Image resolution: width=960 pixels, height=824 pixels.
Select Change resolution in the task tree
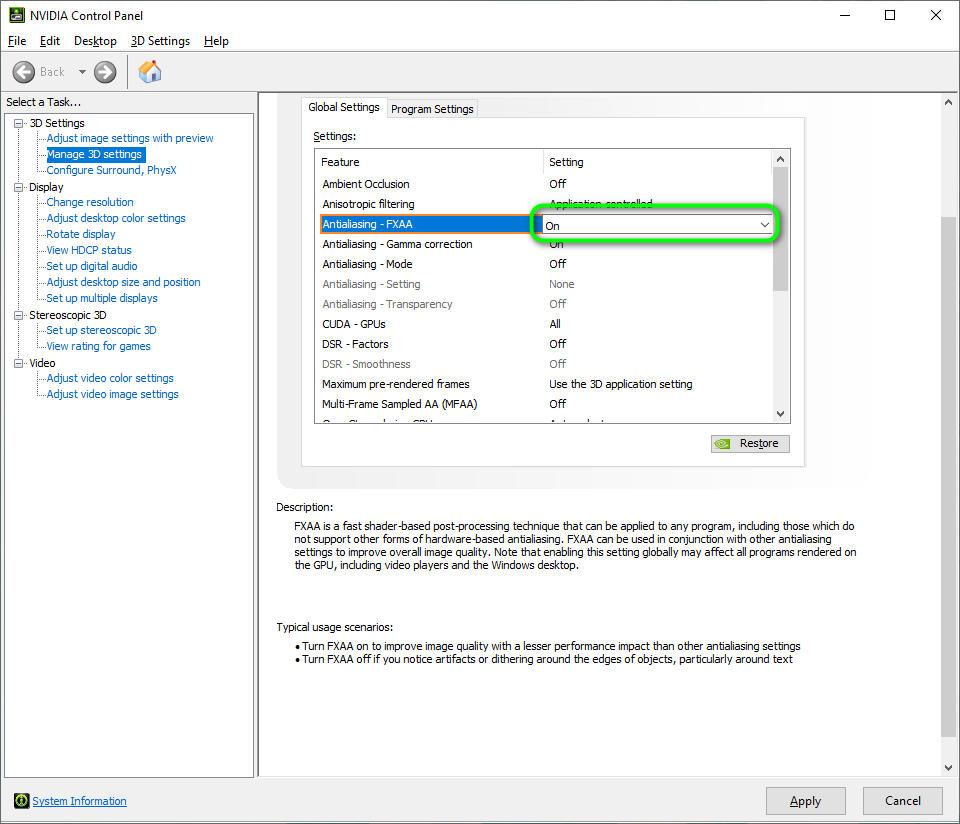(x=90, y=202)
